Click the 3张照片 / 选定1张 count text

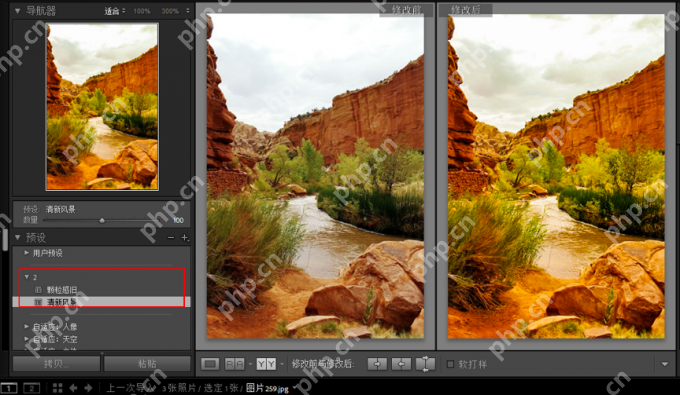click(x=200, y=388)
